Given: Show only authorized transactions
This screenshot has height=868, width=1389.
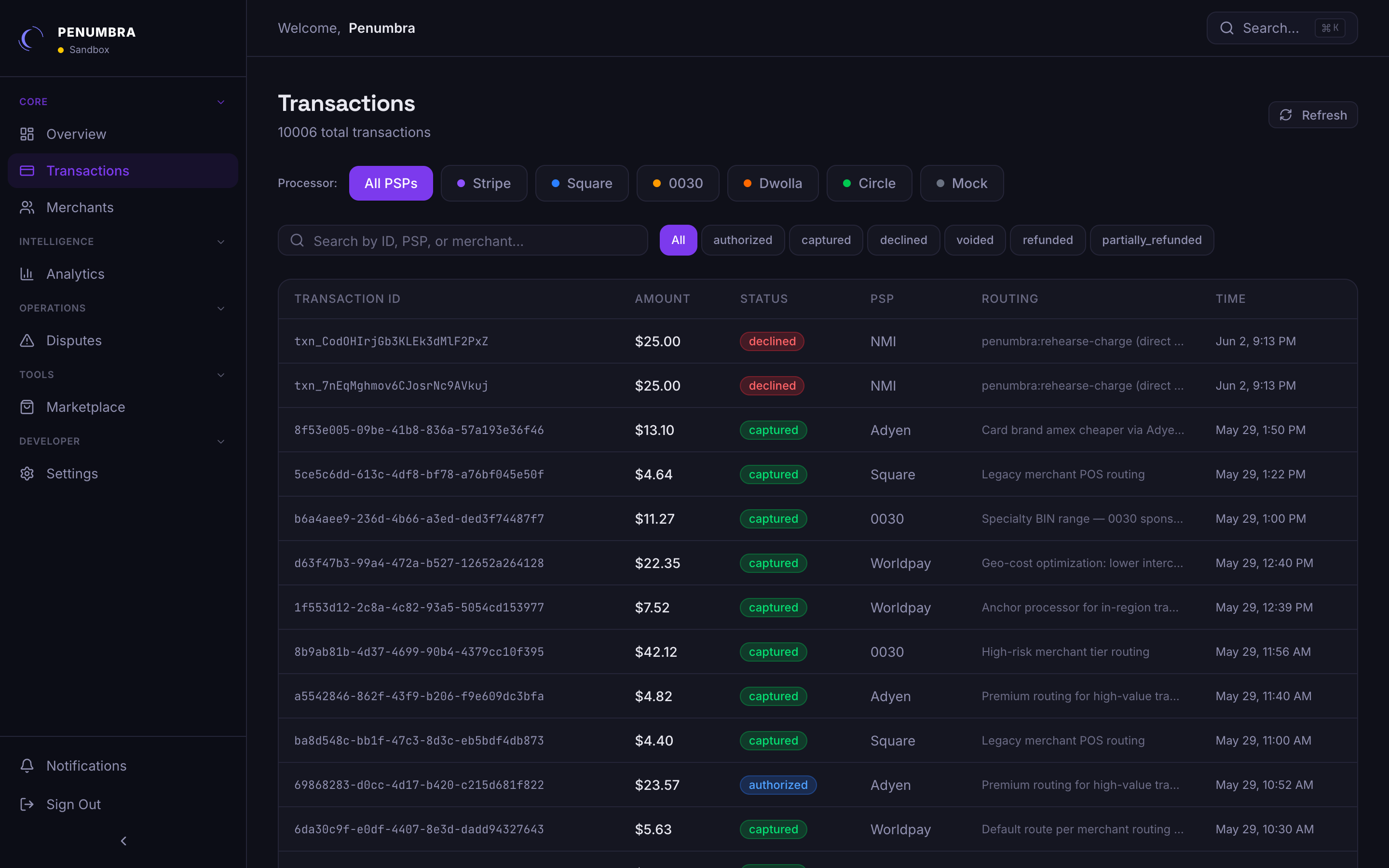Looking at the screenshot, I should click(x=743, y=240).
